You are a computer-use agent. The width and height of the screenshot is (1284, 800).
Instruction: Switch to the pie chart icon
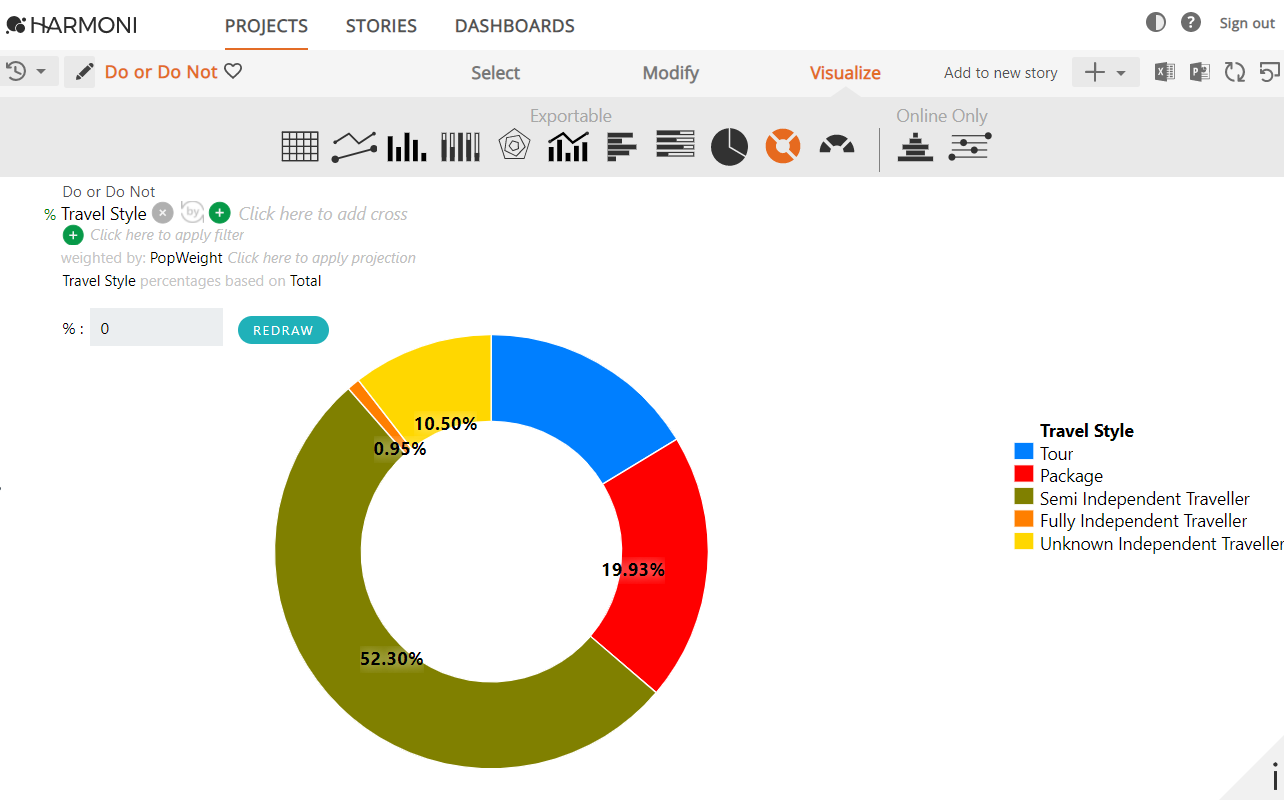(x=729, y=147)
